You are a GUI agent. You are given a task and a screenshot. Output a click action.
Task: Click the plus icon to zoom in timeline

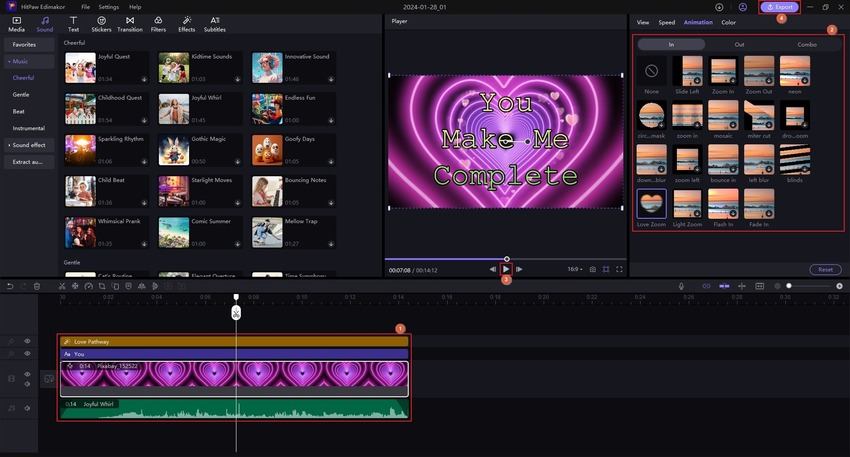839,286
